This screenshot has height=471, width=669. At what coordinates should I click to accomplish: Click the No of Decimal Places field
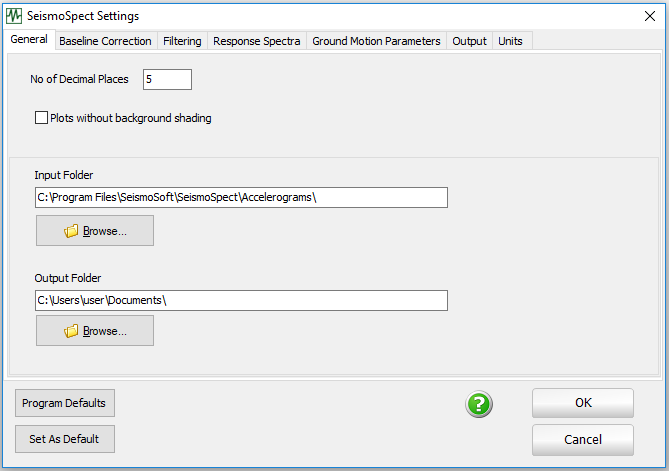(x=167, y=79)
